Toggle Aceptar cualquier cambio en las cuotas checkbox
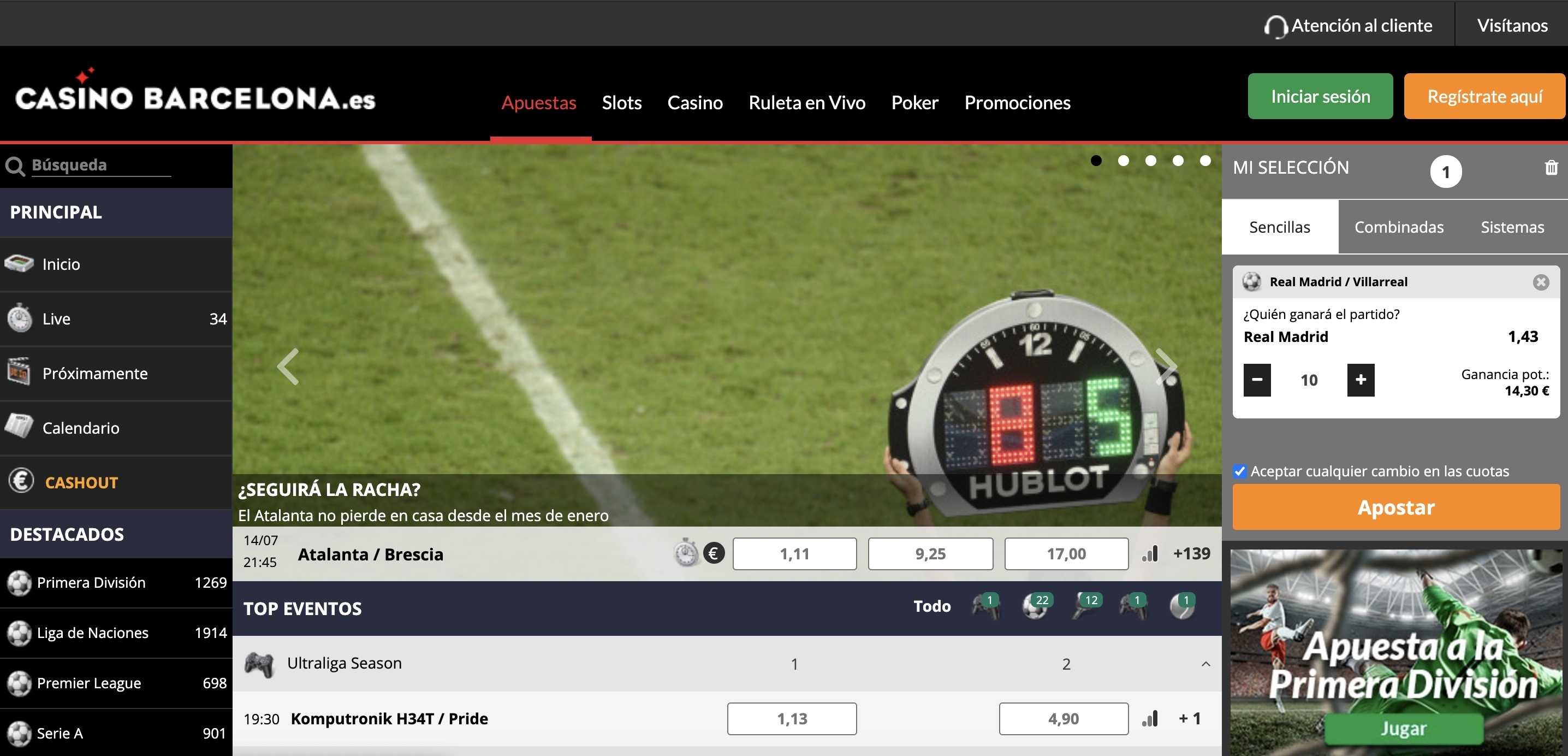The width and height of the screenshot is (1568, 756). tap(1240, 471)
